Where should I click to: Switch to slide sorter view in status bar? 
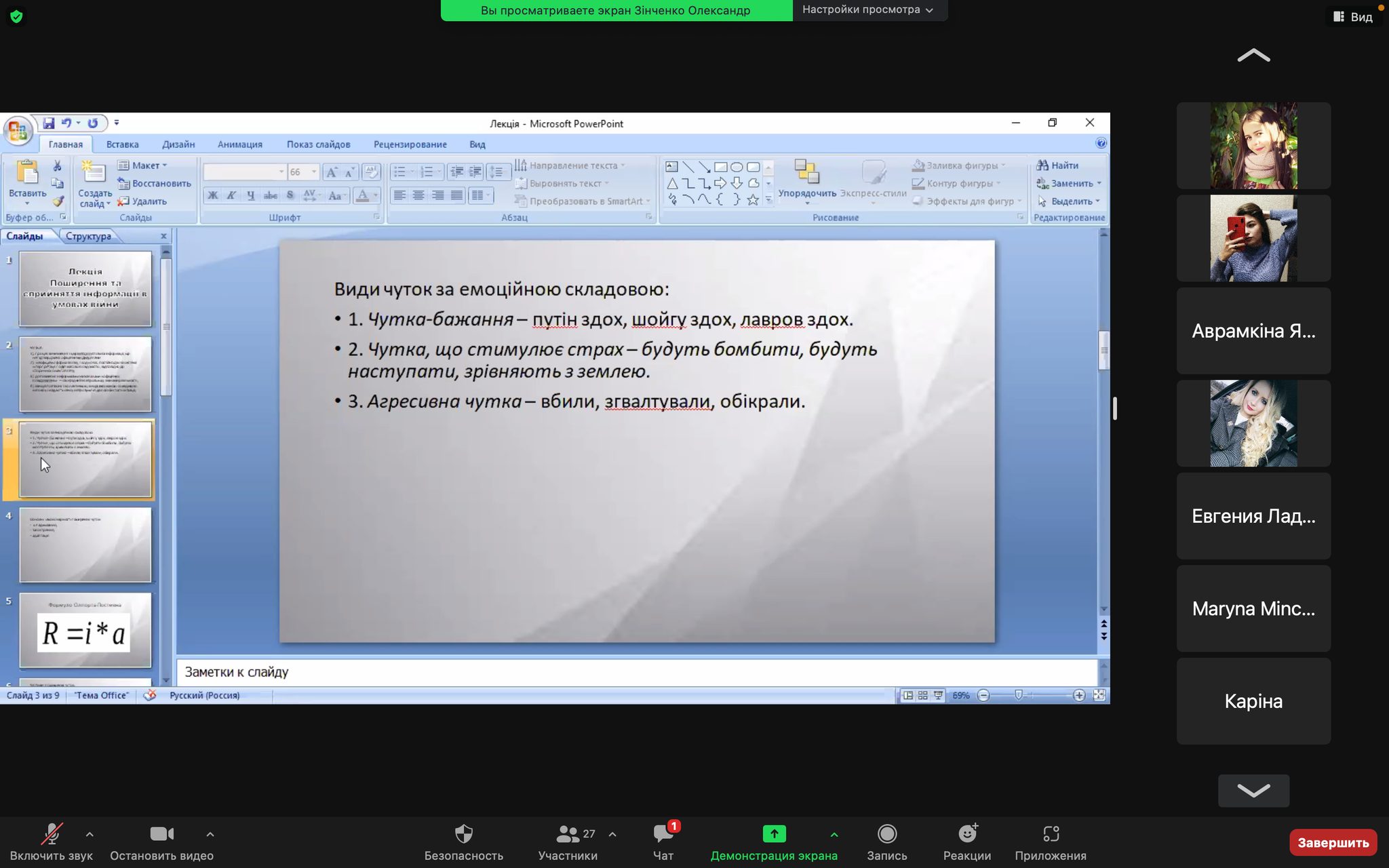pyautogui.click(x=923, y=695)
